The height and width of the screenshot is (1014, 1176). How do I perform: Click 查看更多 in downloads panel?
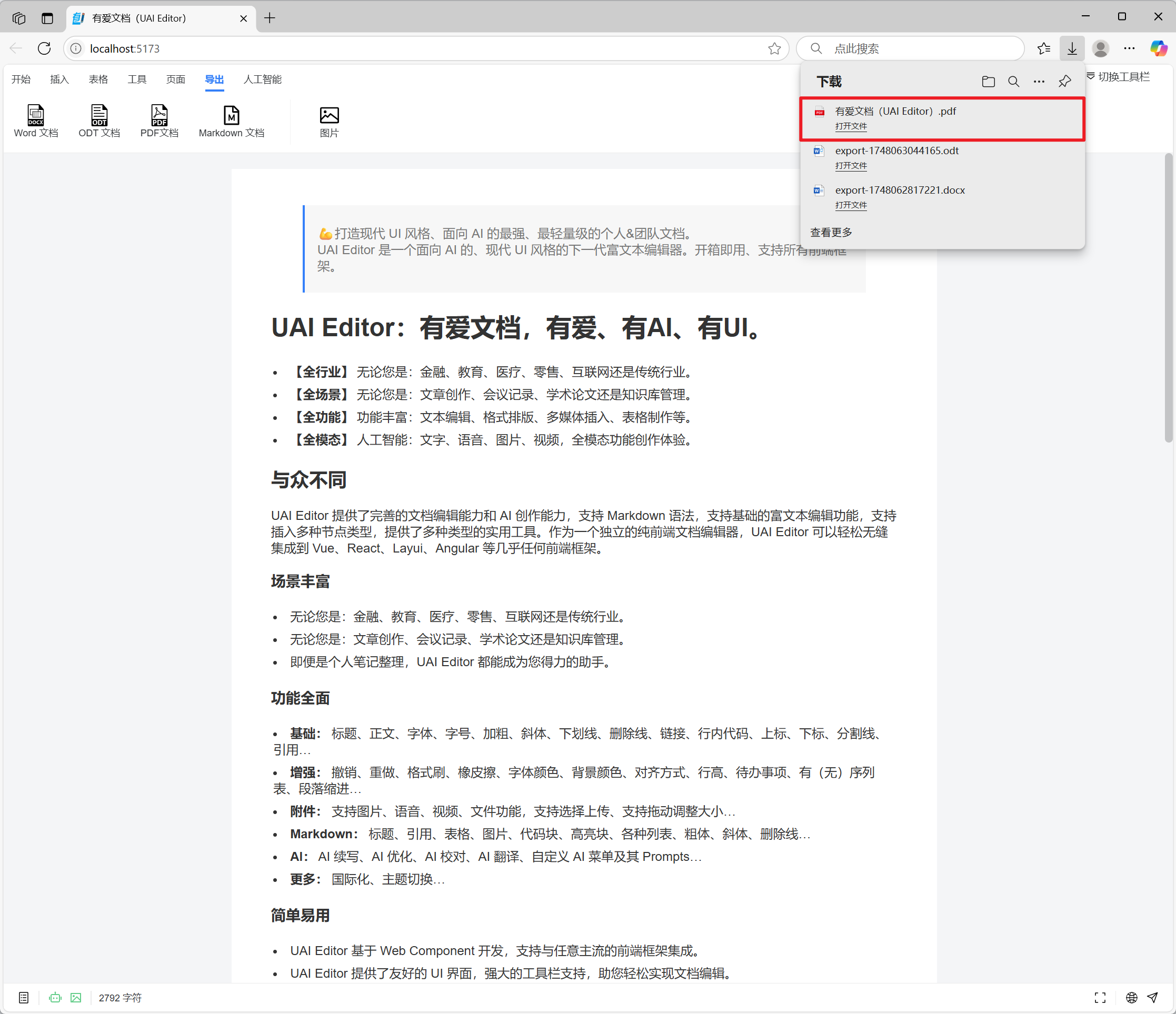pyautogui.click(x=831, y=232)
